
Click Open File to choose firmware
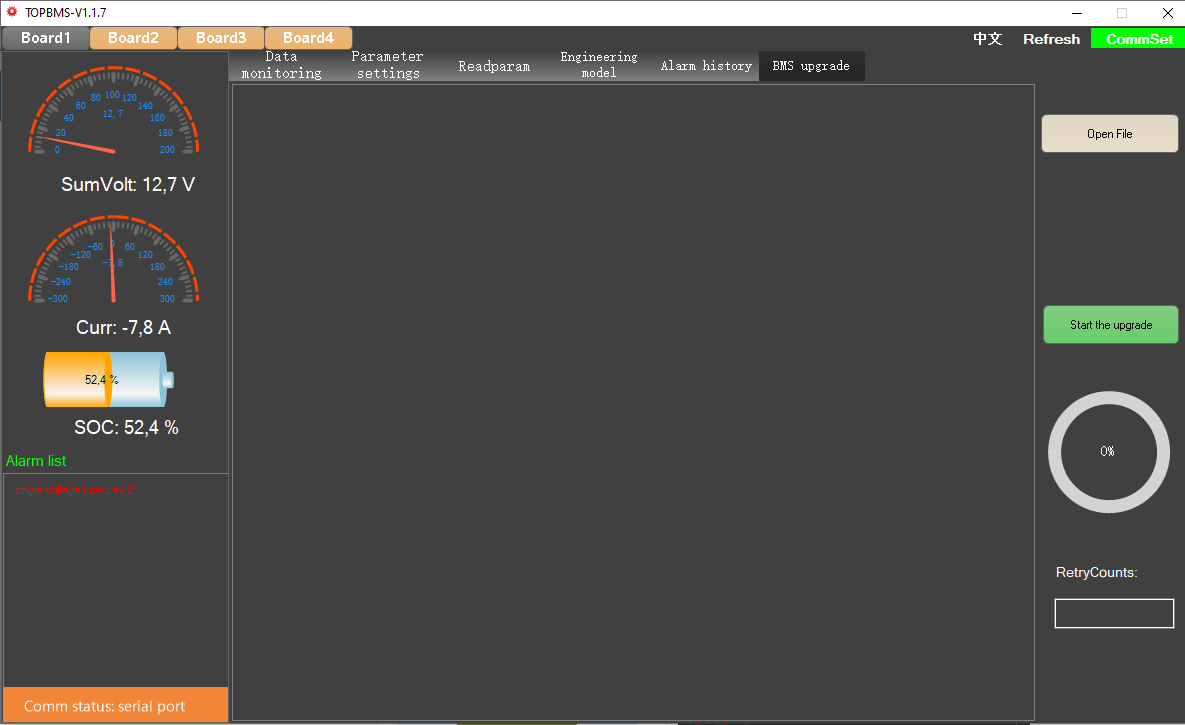point(1109,134)
